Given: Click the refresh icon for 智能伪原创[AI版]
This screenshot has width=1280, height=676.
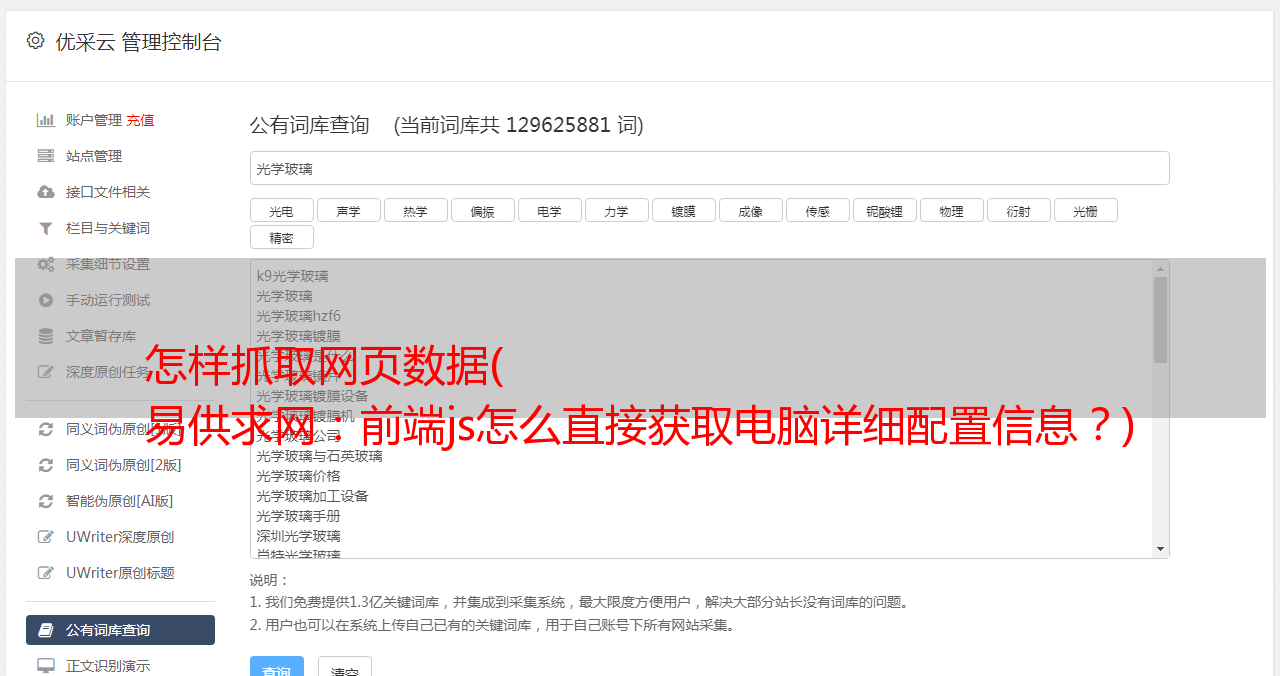Looking at the screenshot, I should click(45, 501).
